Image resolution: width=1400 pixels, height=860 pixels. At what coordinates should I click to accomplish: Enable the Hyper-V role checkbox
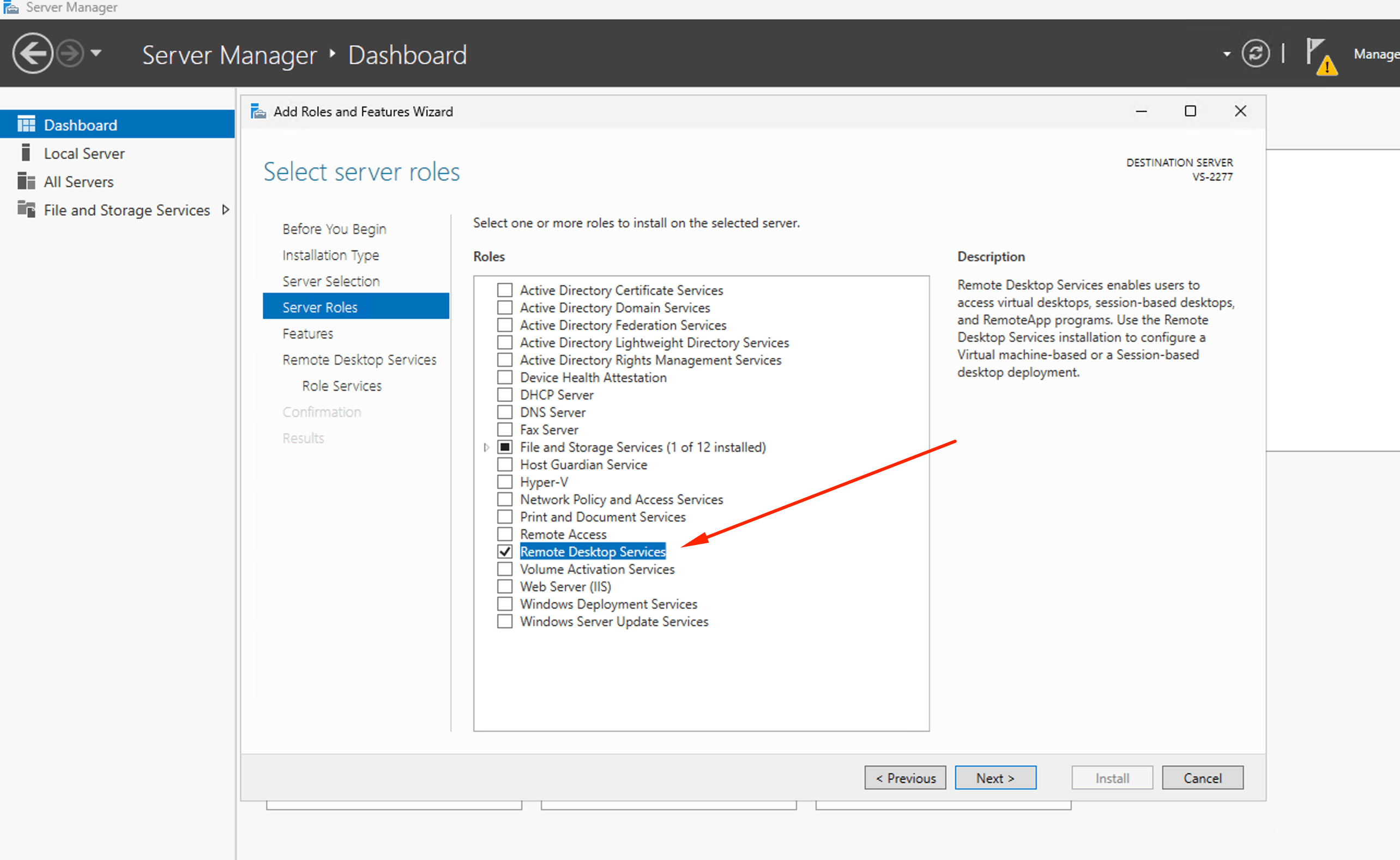(x=505, y=482)
